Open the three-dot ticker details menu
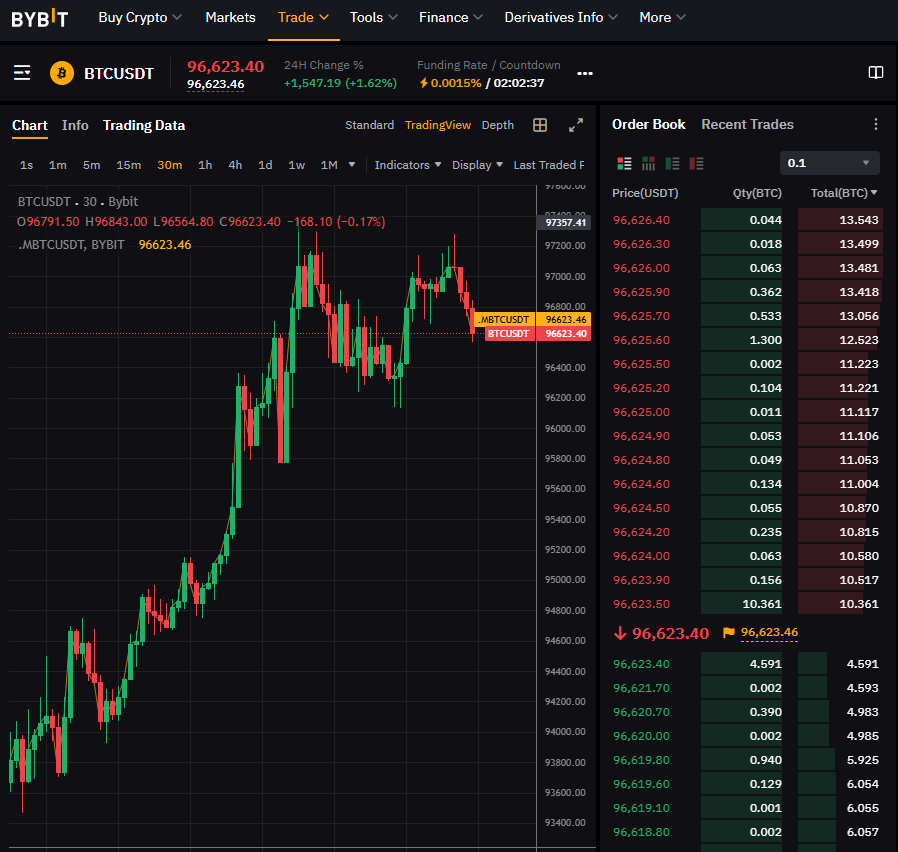898x852 pixels. coord(585,73)
